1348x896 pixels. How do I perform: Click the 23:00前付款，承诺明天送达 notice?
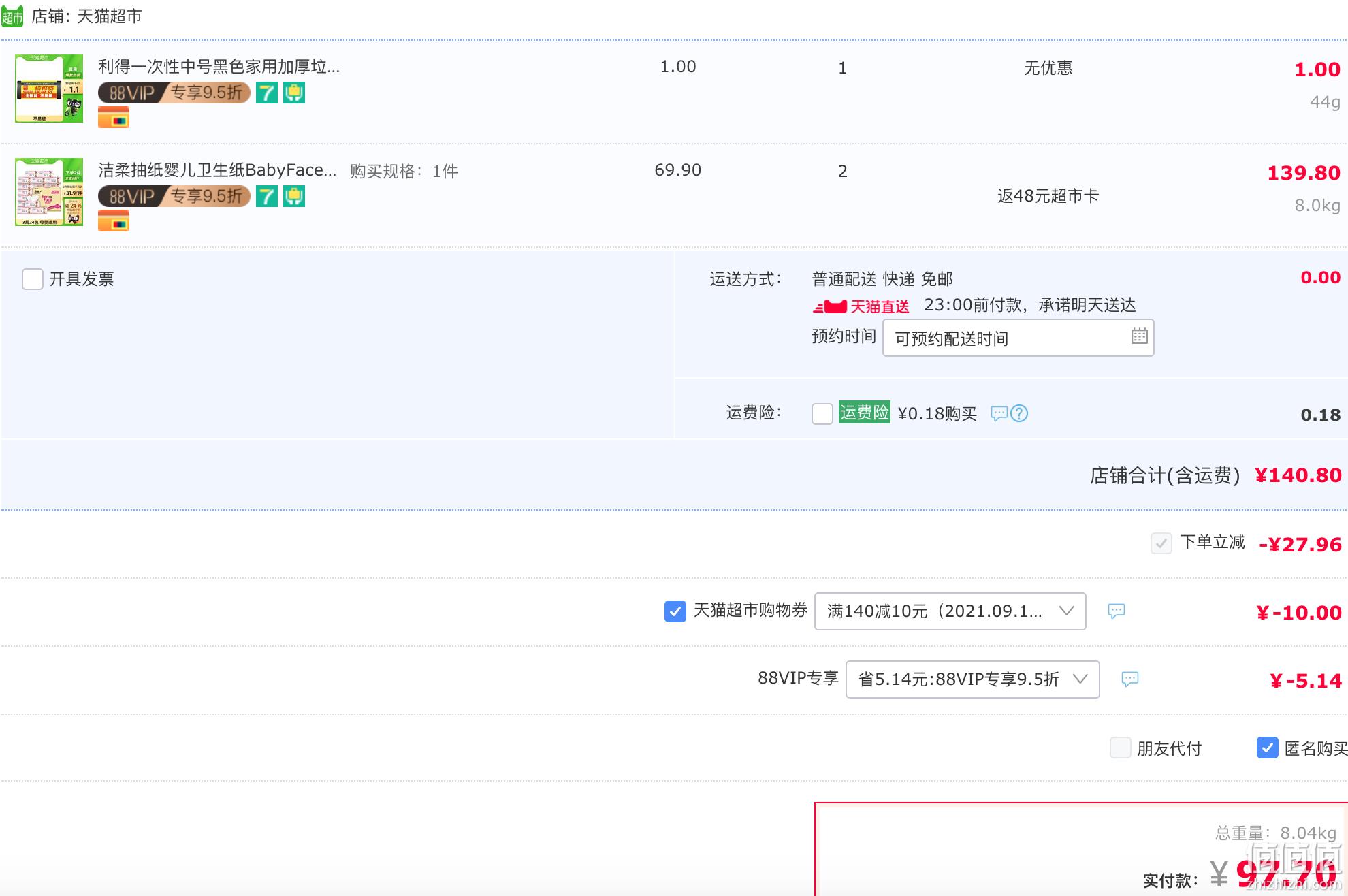tap(1029, 305)
